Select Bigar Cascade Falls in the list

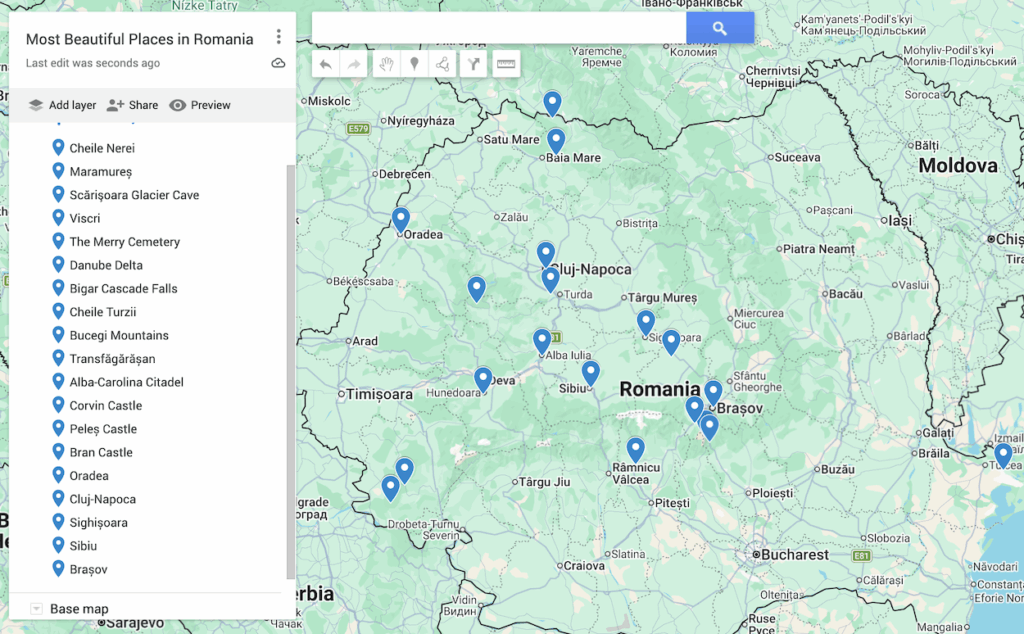click(x=123, y=289)
